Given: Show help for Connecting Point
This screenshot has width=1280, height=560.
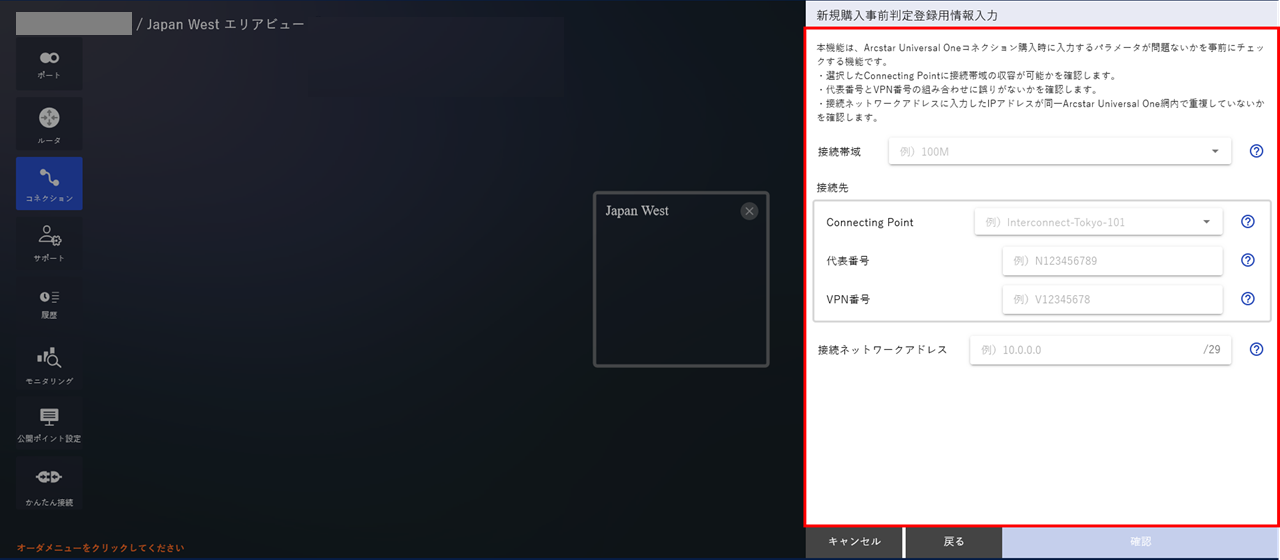Looking at the screenshot, I should 1247,222.
